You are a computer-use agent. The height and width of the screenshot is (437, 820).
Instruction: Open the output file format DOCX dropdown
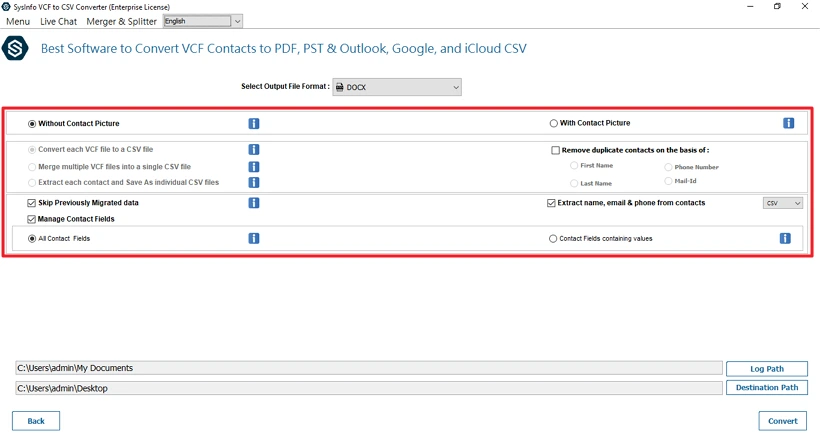tap(397, 87)
